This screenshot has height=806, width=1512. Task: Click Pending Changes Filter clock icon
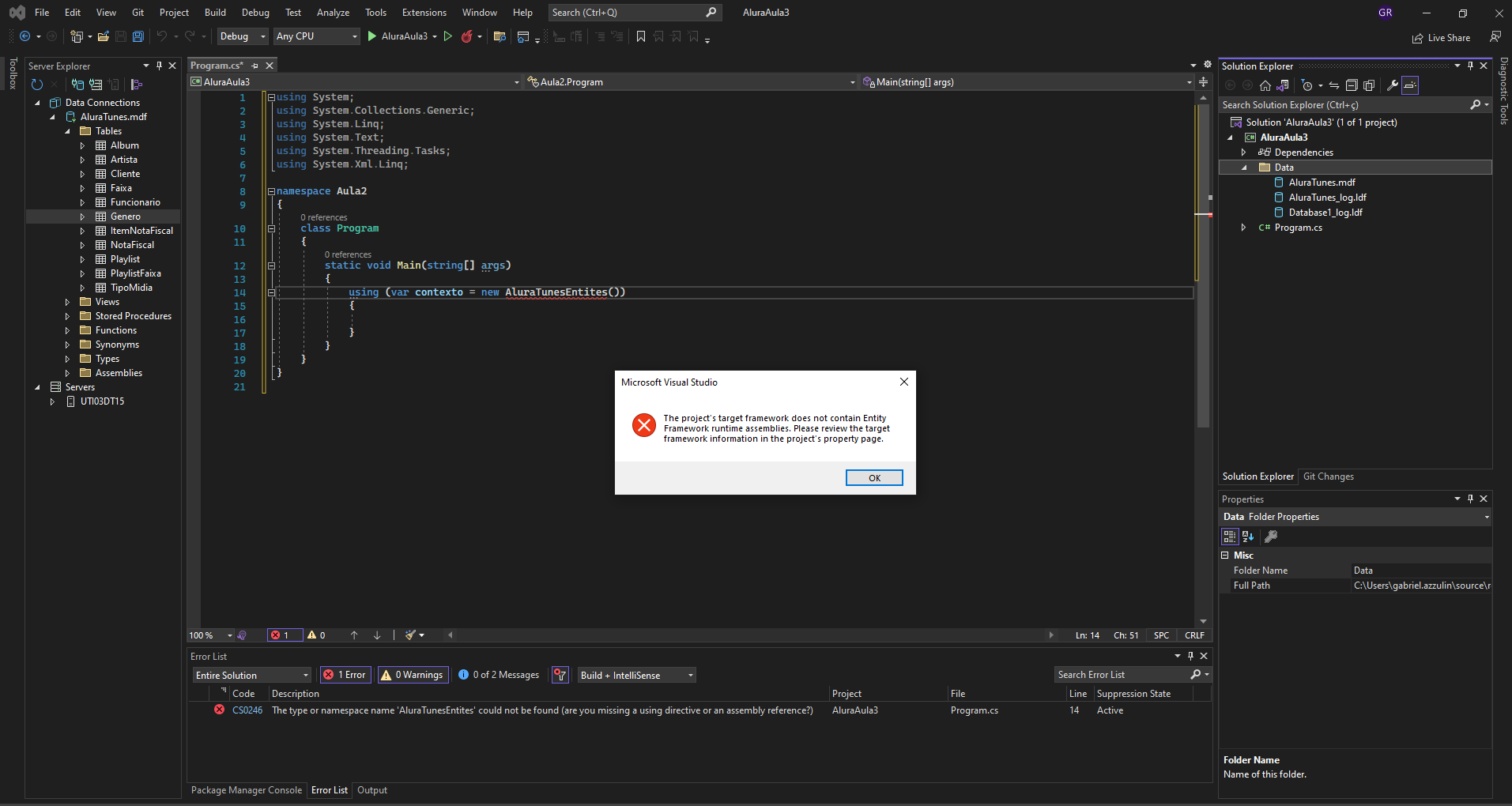click(x=1307, y=85)
